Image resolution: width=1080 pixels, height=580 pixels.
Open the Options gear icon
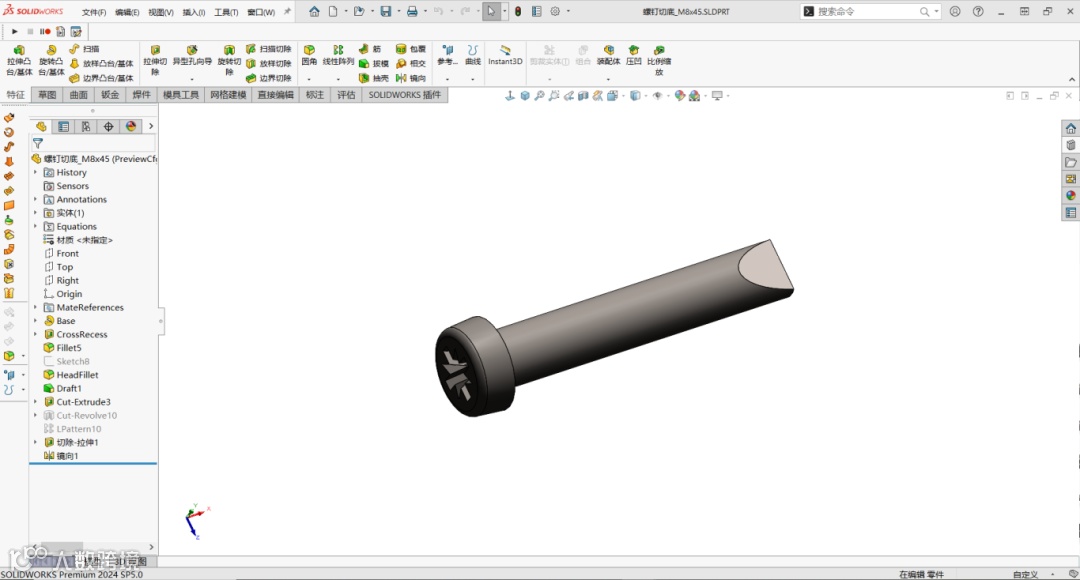(555, 12)
